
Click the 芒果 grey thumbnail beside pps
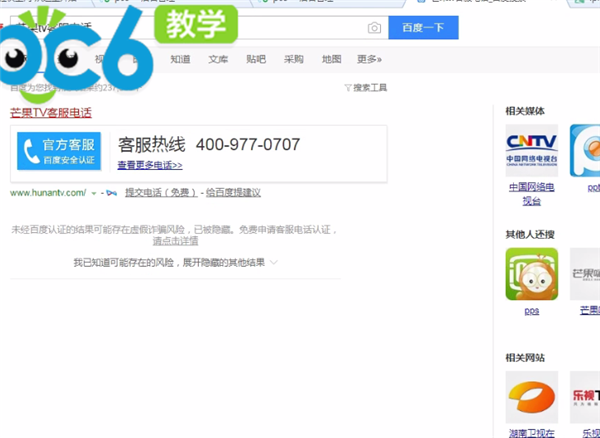point(585,274)
